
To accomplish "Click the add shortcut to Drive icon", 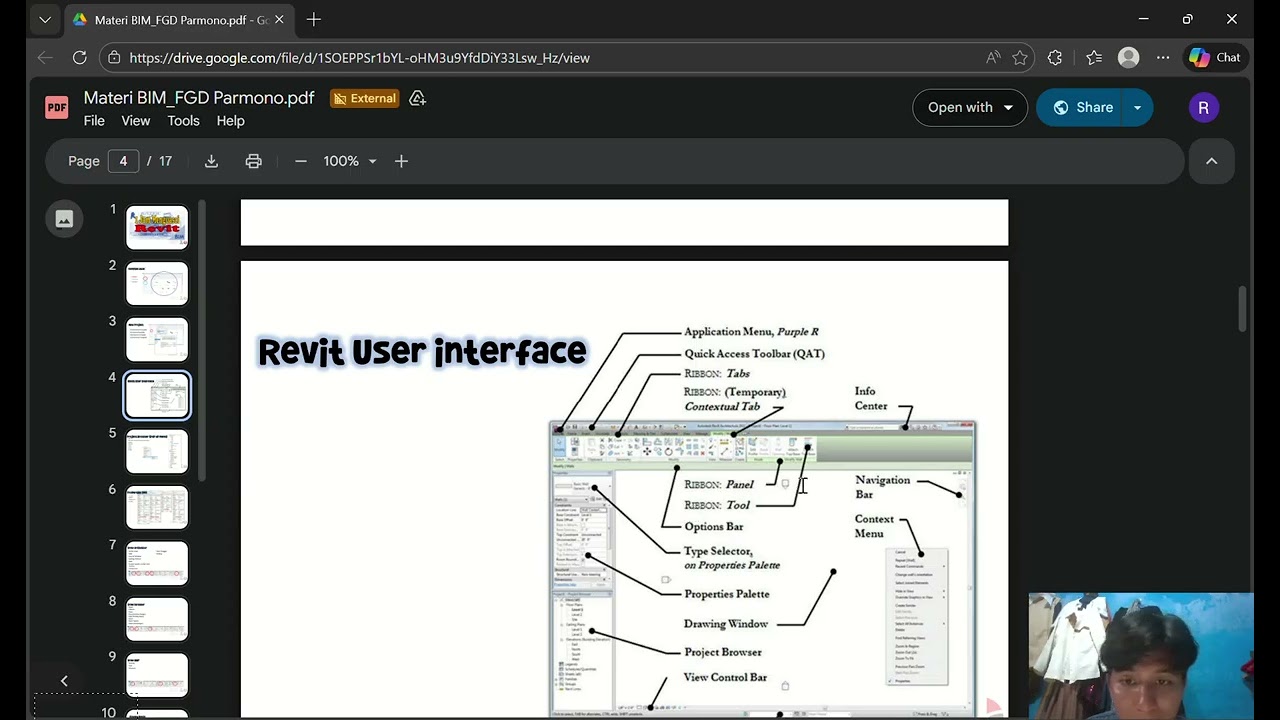I will pos(418,98).
